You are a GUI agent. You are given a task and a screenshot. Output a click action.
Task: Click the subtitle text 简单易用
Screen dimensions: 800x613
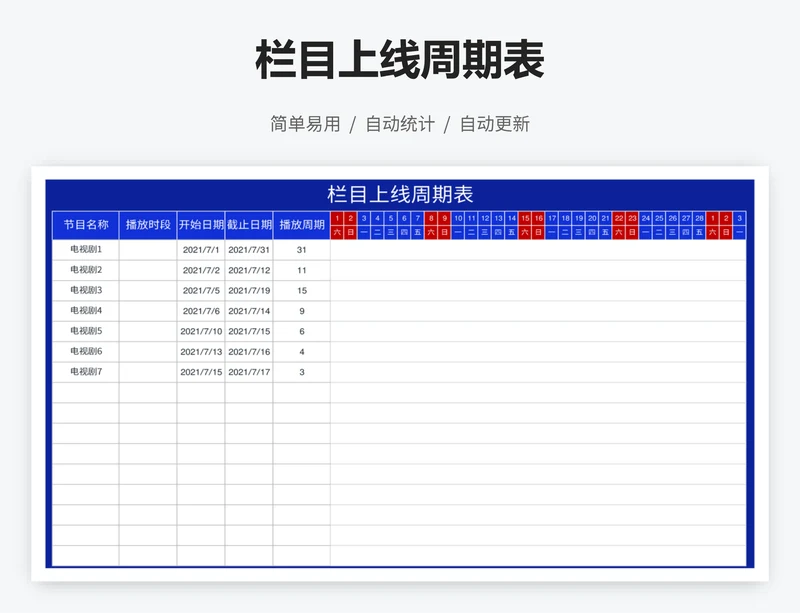point(305,124)
